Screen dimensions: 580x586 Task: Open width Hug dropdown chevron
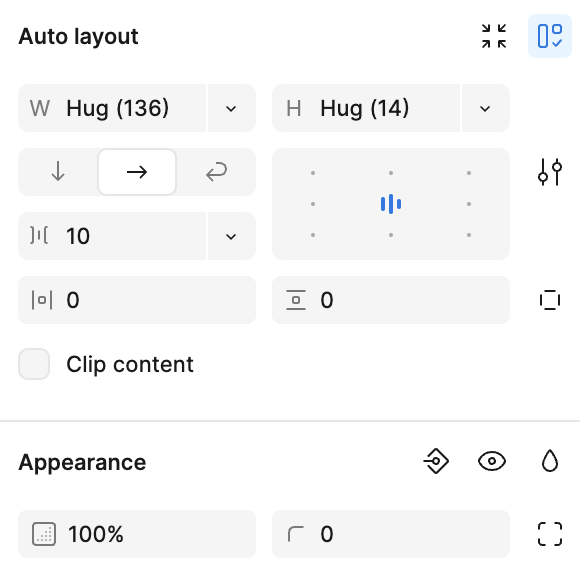[x=231, y=108]
